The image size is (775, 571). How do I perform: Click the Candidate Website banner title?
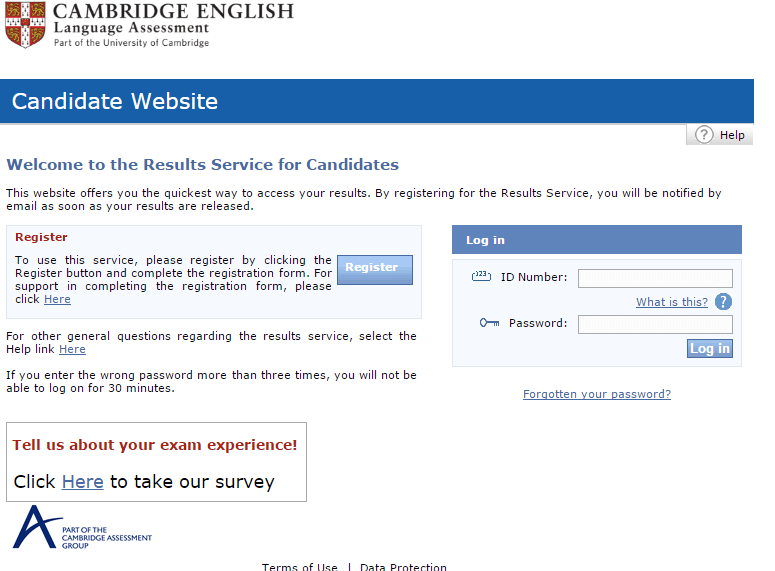pos(115,101)
